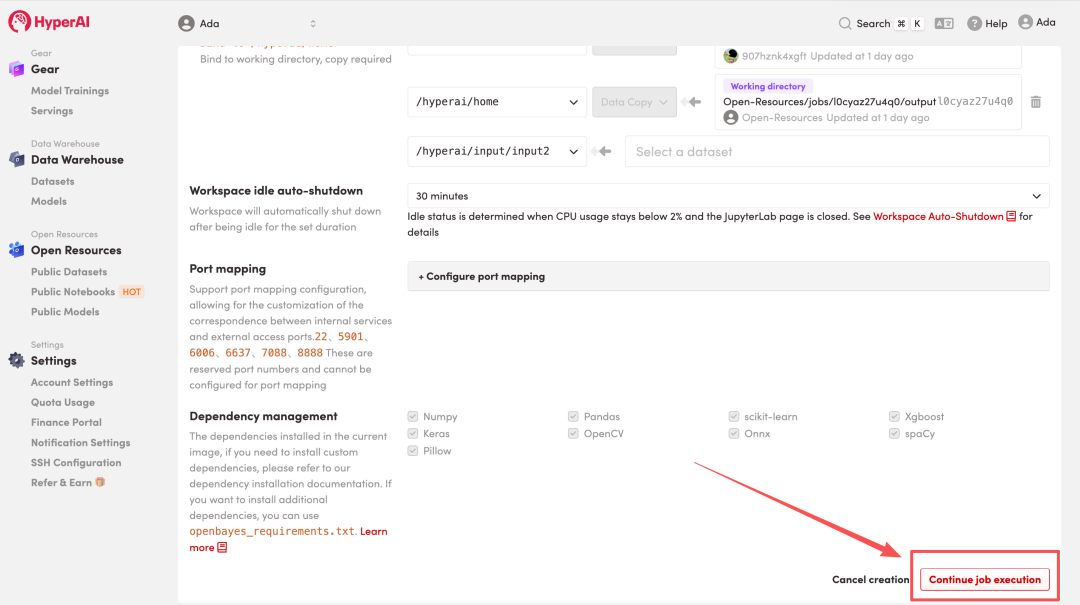
Task: Click the document icon after Learn more
Action: point(222,547)
